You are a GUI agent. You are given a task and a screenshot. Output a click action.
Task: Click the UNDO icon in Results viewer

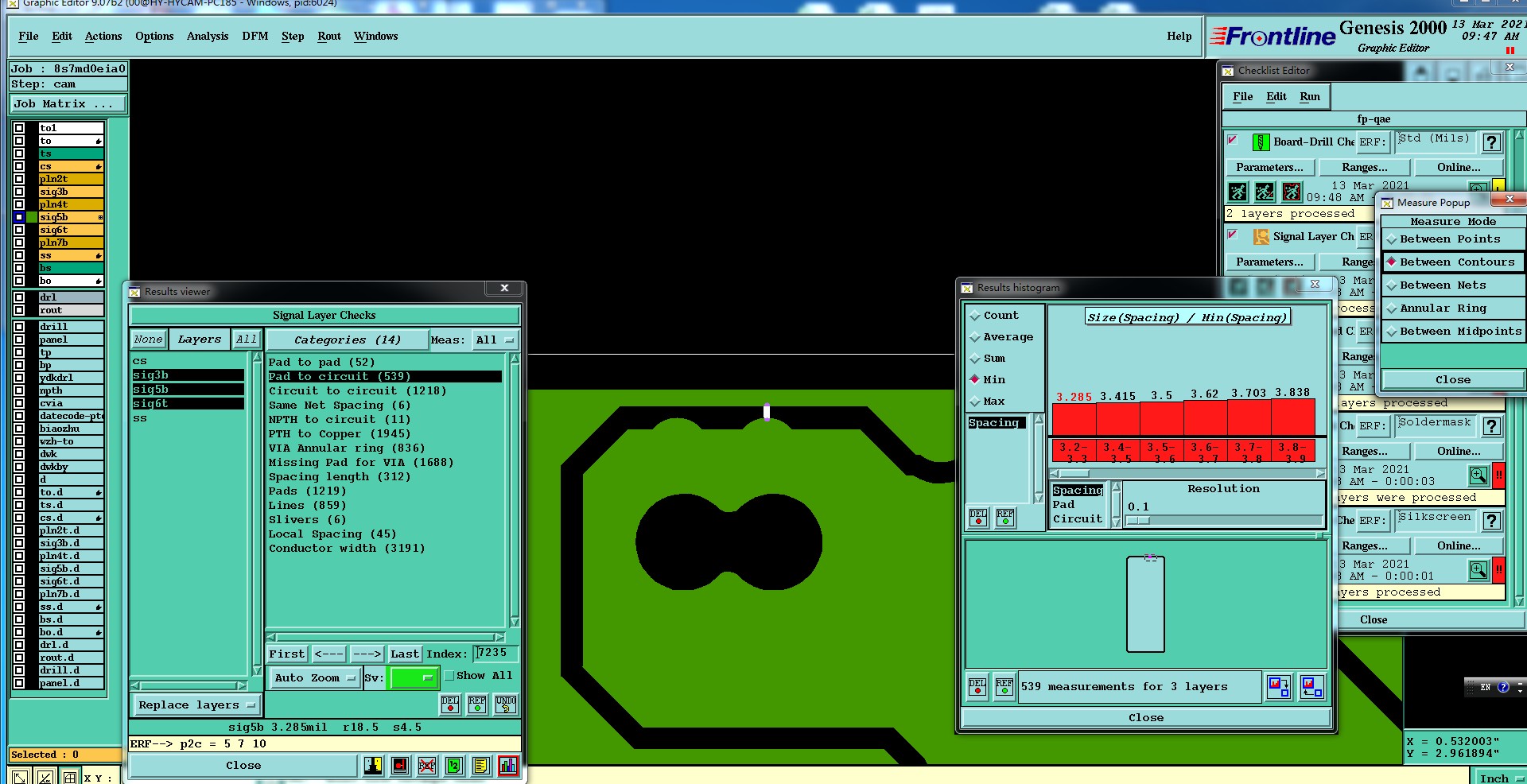click(x=506, y=704)
